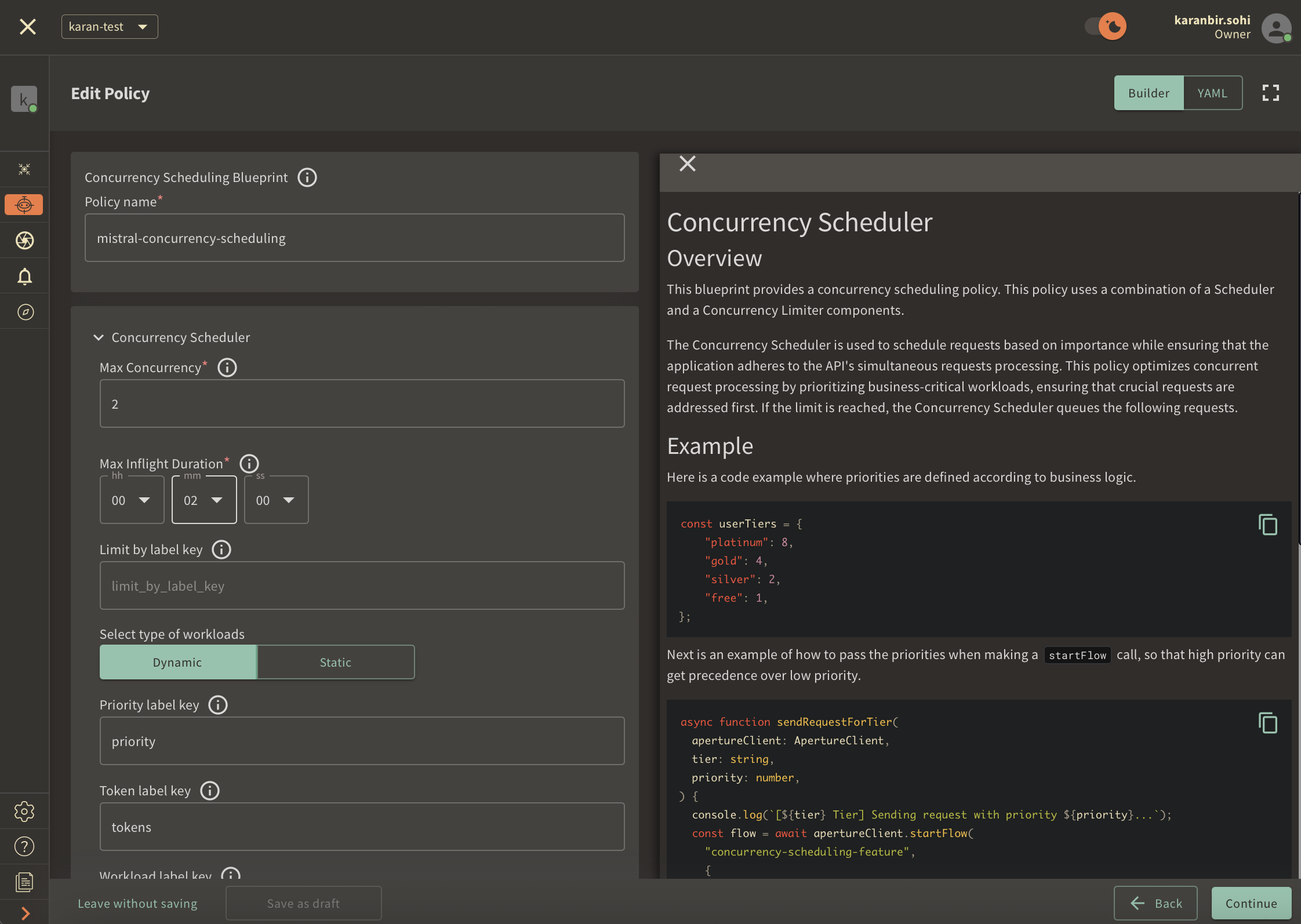Go Back to the previous step

(1155, 903)
